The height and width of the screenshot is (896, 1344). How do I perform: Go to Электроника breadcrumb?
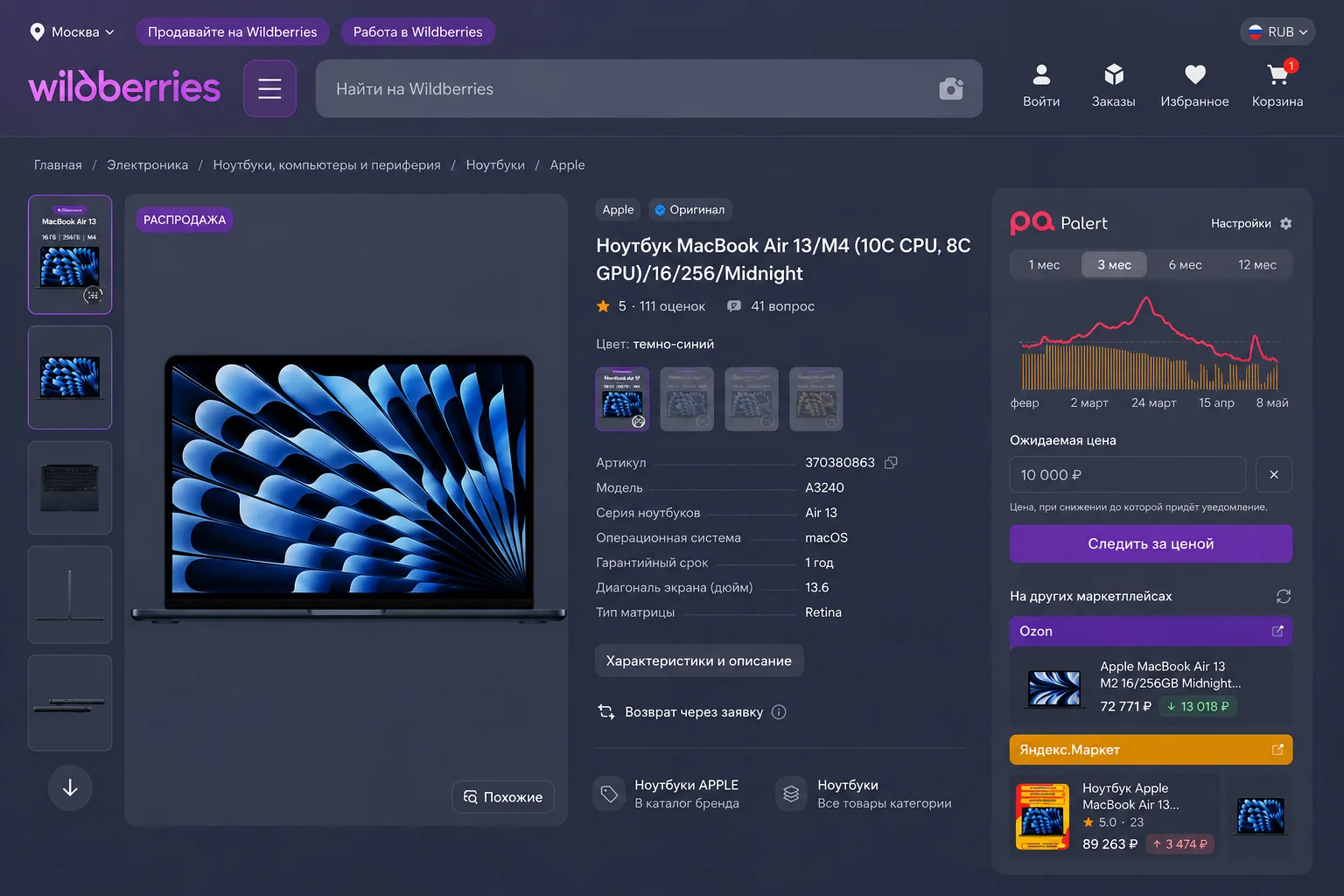click(x=147, y=164)
